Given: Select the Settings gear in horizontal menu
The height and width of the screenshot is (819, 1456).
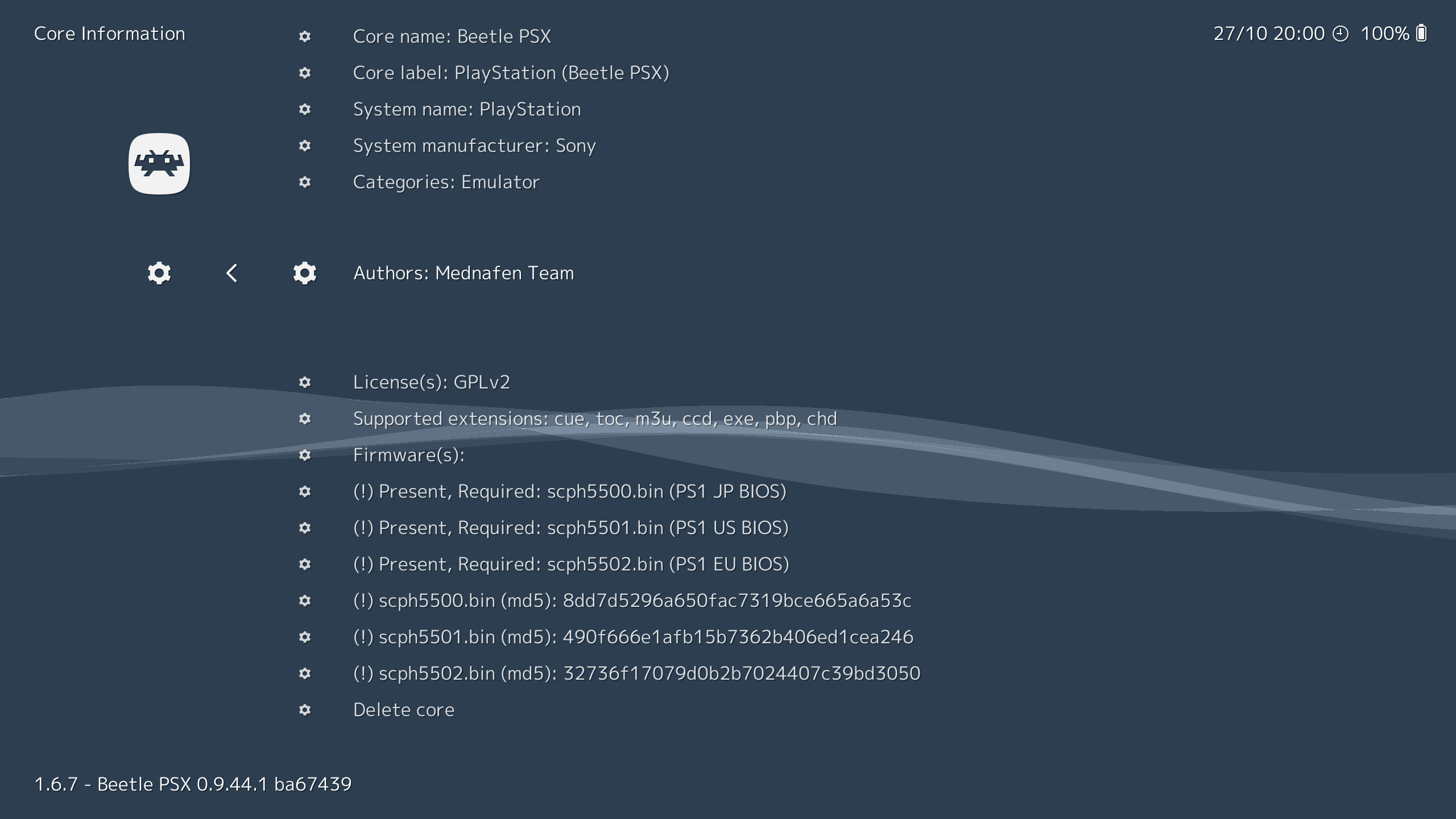Looking at the screenshot, I should tap(159, 273).
